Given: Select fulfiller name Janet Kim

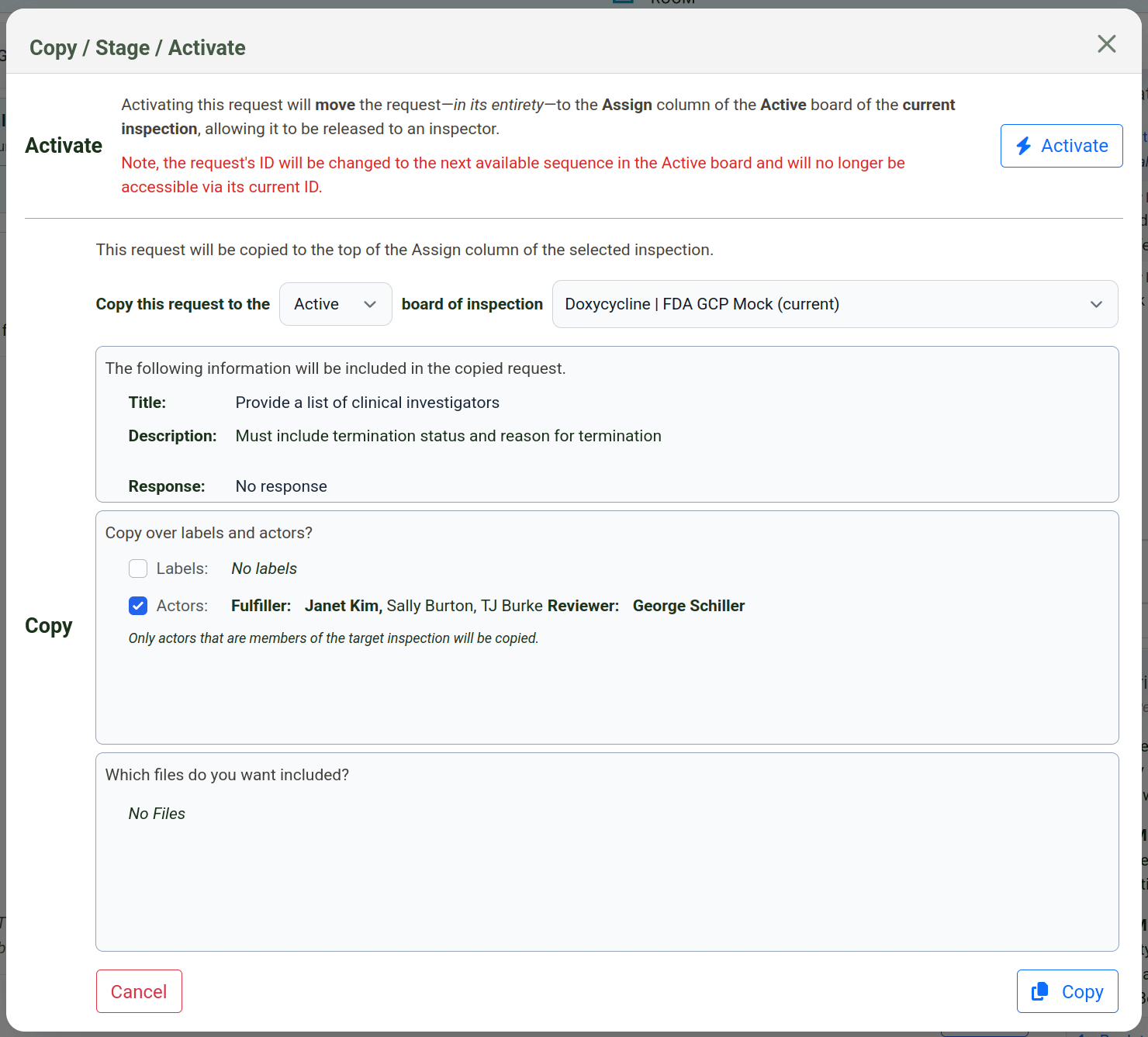Looking at the screenshot, I should point(341,606).
